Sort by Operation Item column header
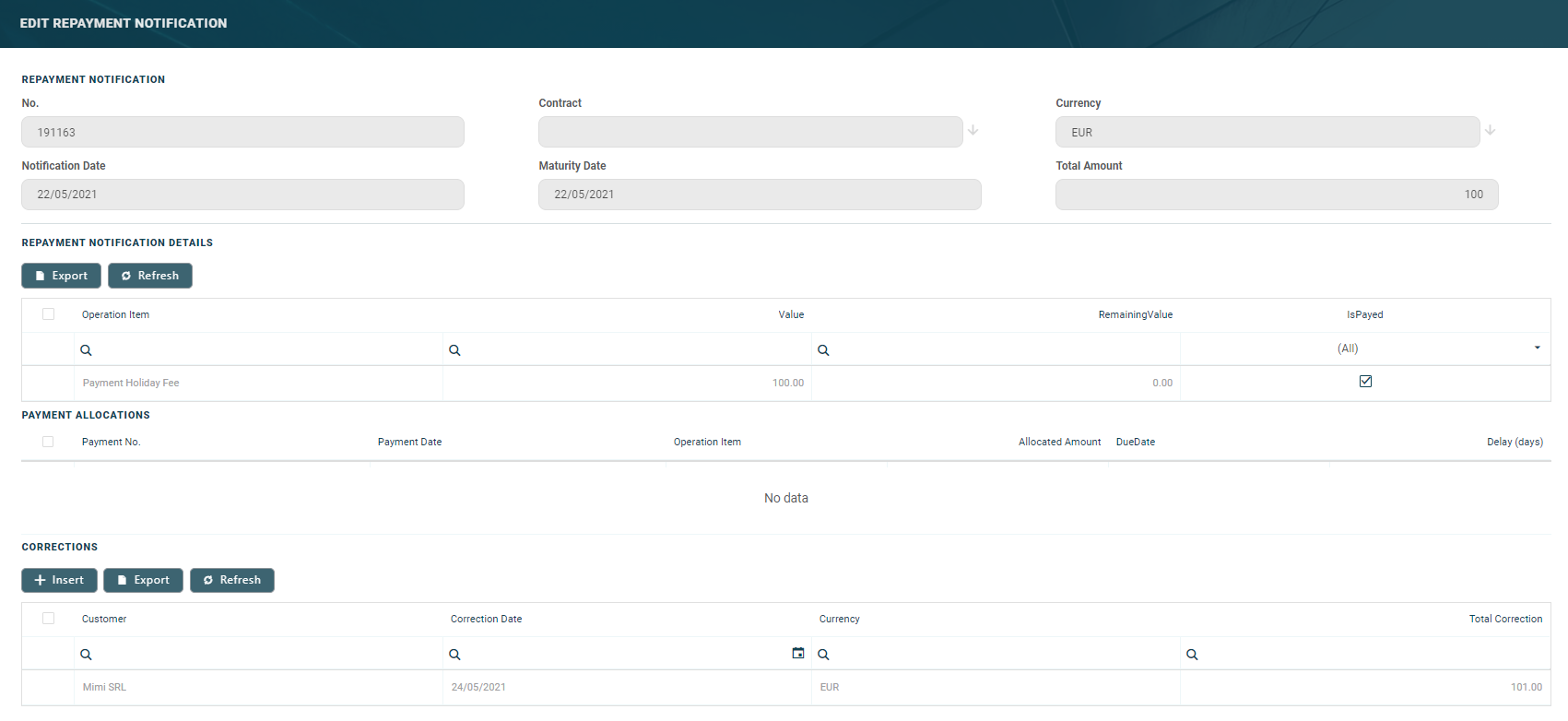 tap(115, 315)
